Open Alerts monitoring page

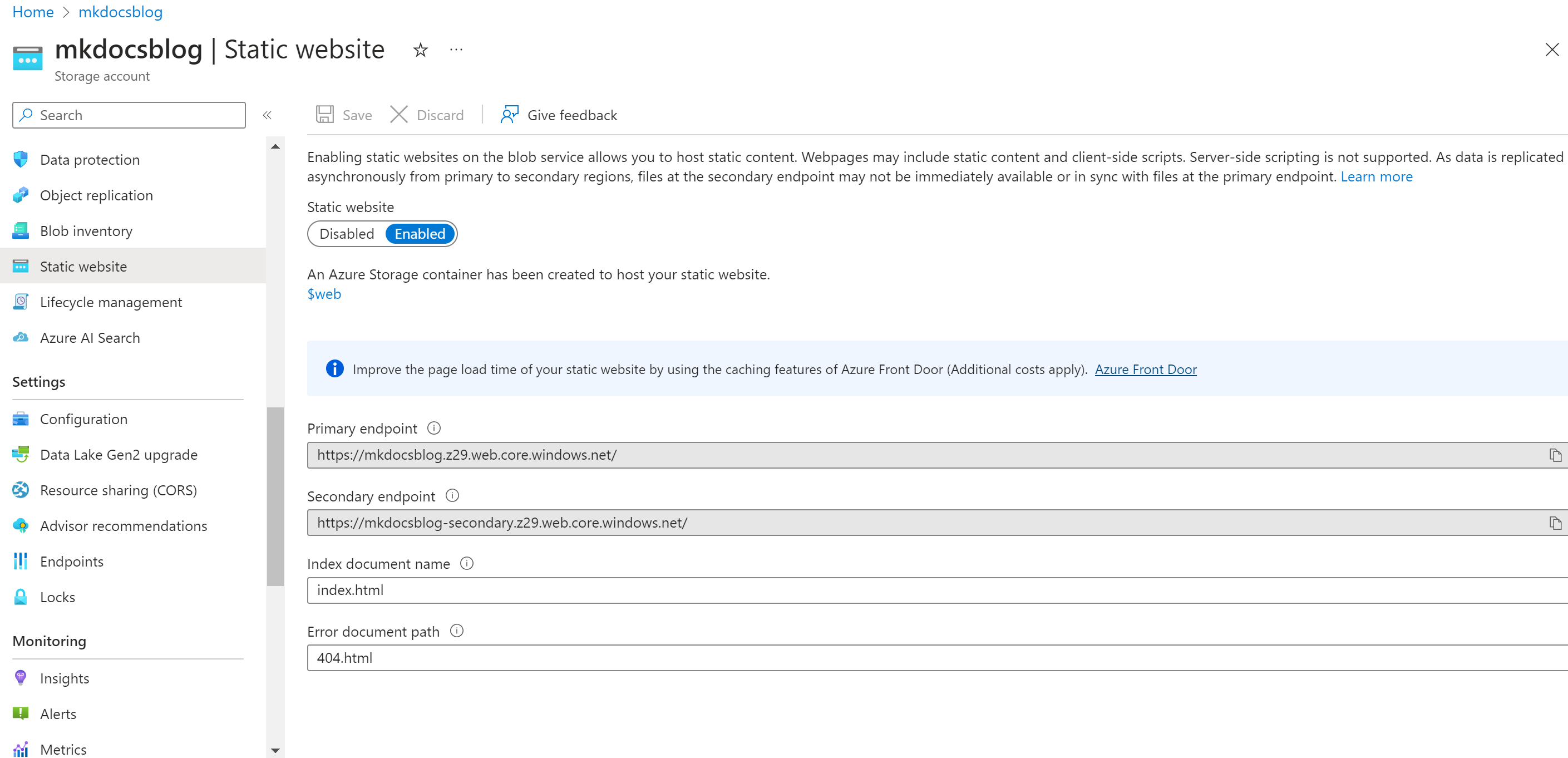[132, 713]
